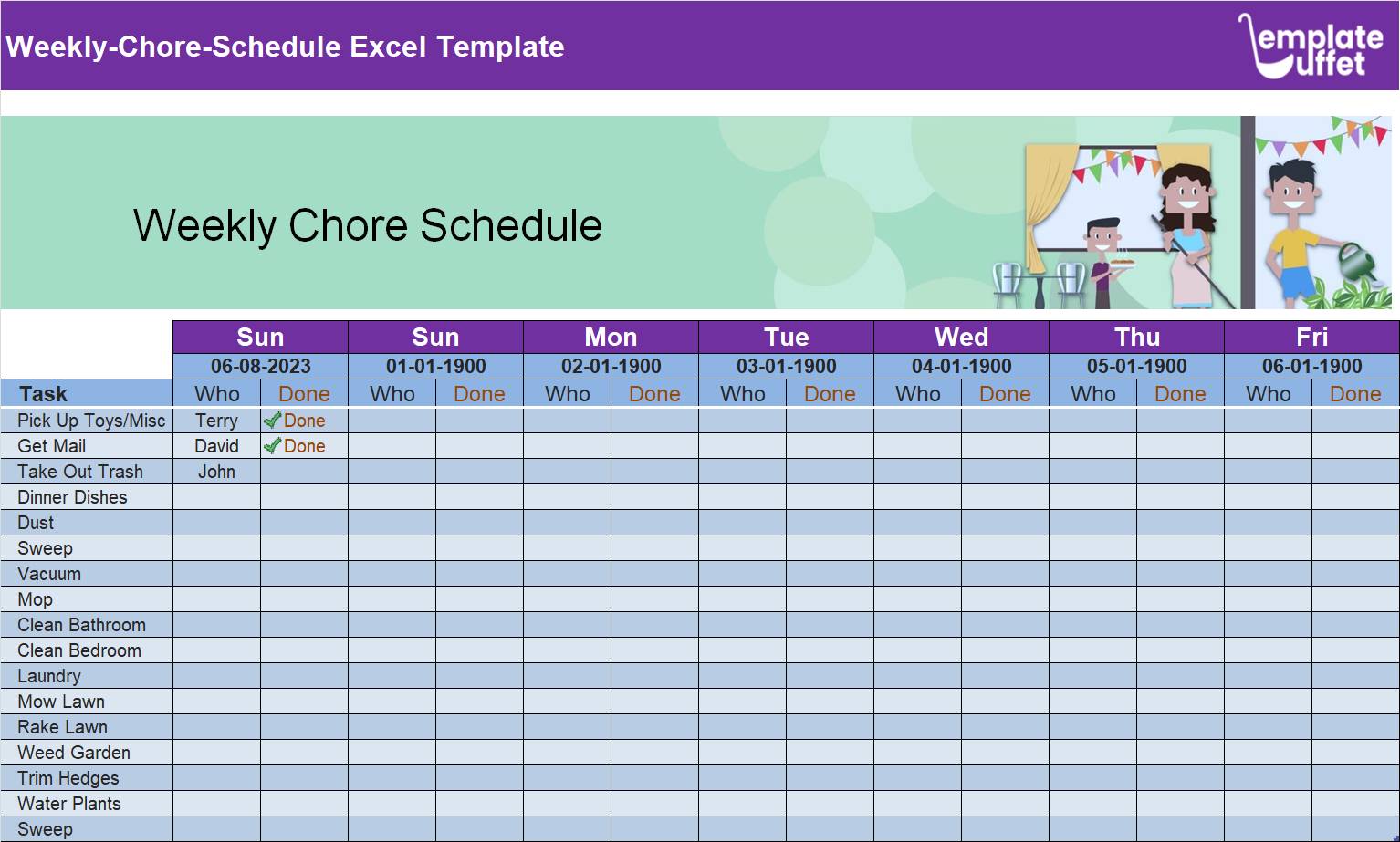Click the 'Get Mail' task cell
1400x842 pixels.
coord(87,446)
